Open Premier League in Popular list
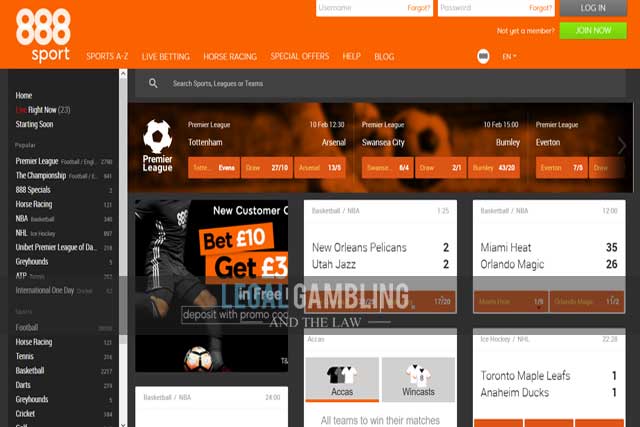Screen dimensions: 640x427 (x=64, y=161)
